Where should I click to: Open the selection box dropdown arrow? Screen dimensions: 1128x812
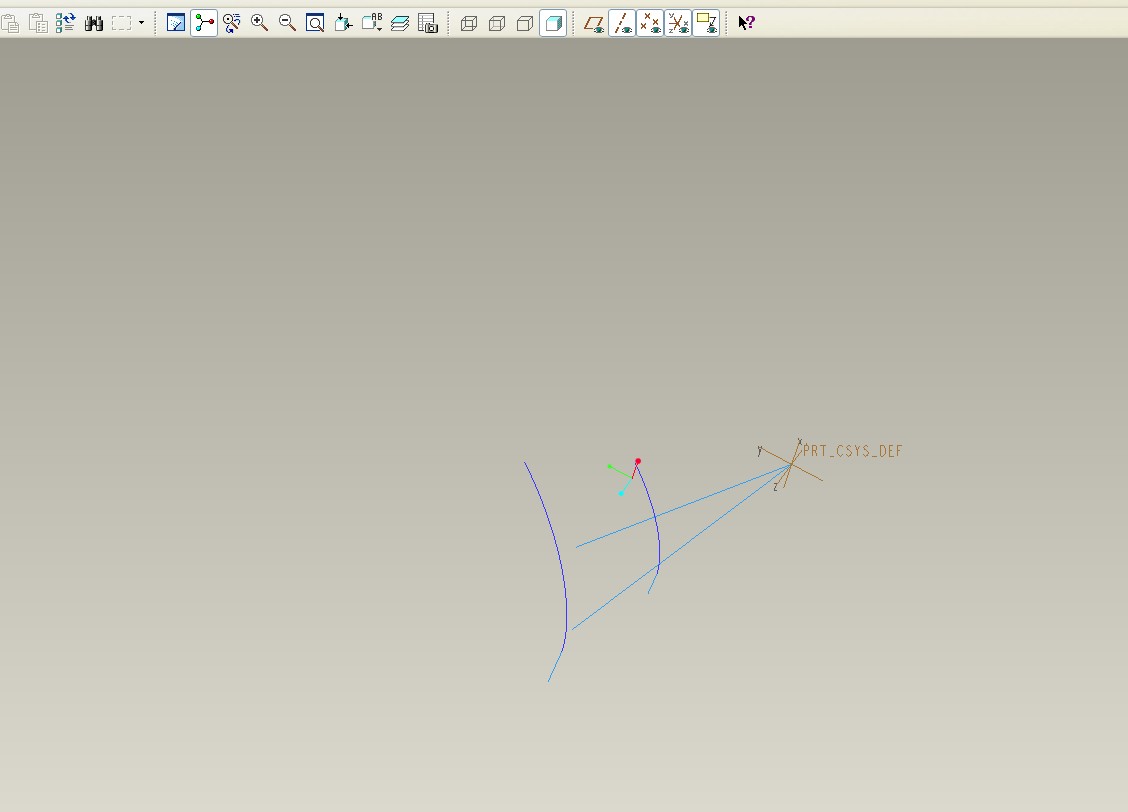[141, 23]
